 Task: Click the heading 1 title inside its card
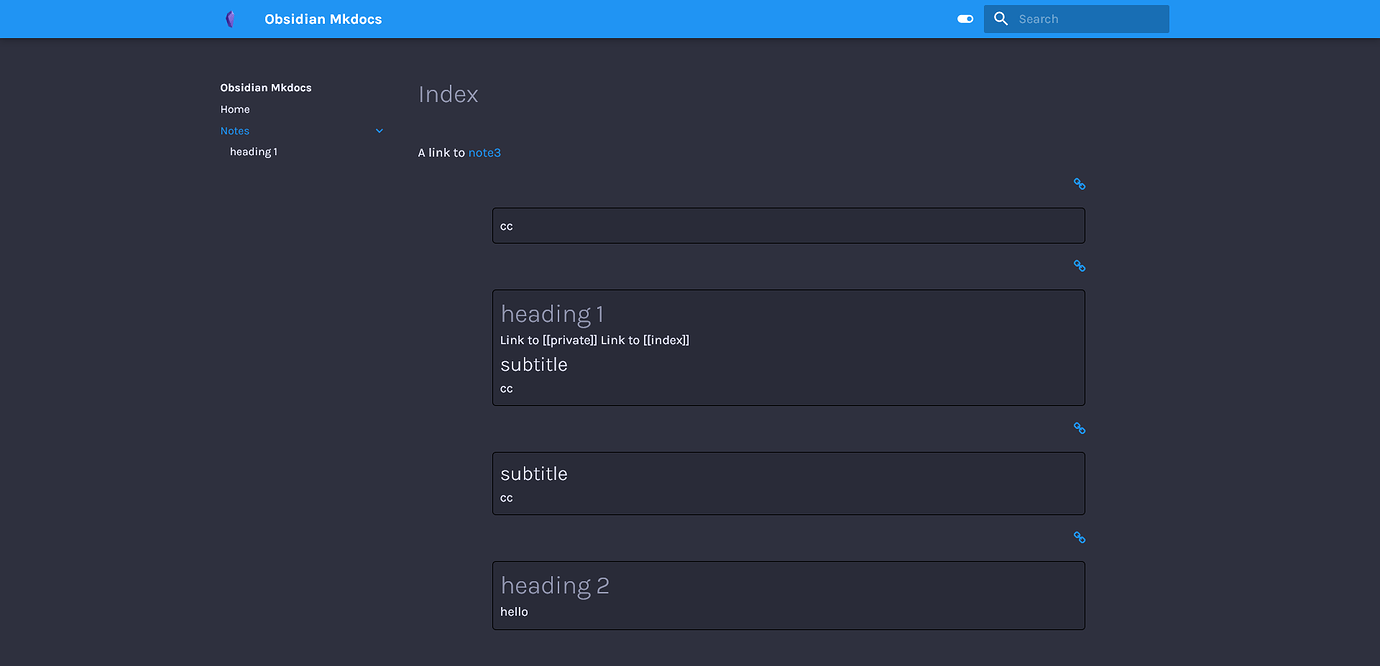point(551,313)
